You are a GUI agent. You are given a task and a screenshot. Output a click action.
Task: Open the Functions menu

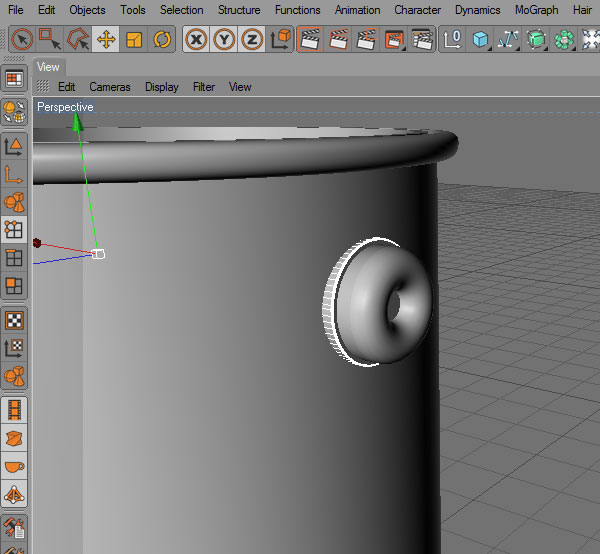[298, 10]
